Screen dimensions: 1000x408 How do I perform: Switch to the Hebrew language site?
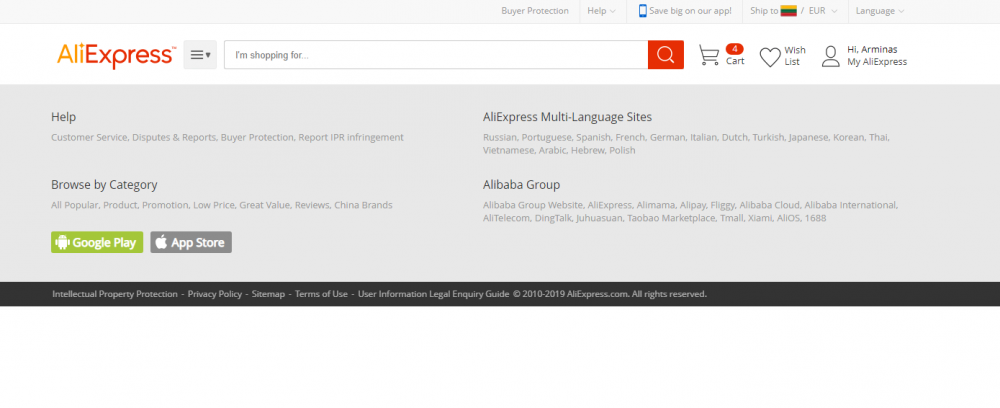587,150
